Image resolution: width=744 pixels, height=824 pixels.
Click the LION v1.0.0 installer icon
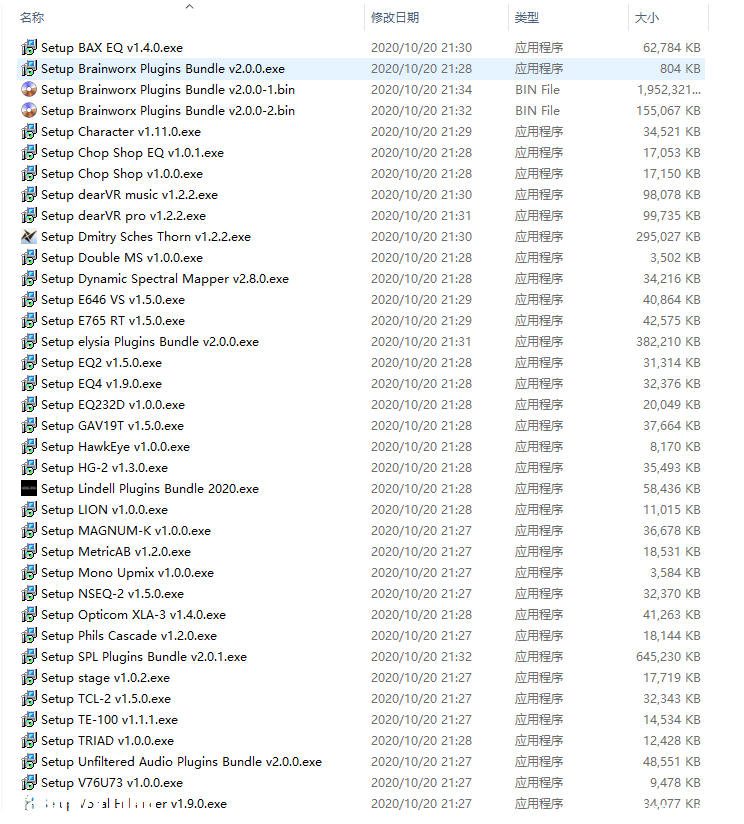29,510
